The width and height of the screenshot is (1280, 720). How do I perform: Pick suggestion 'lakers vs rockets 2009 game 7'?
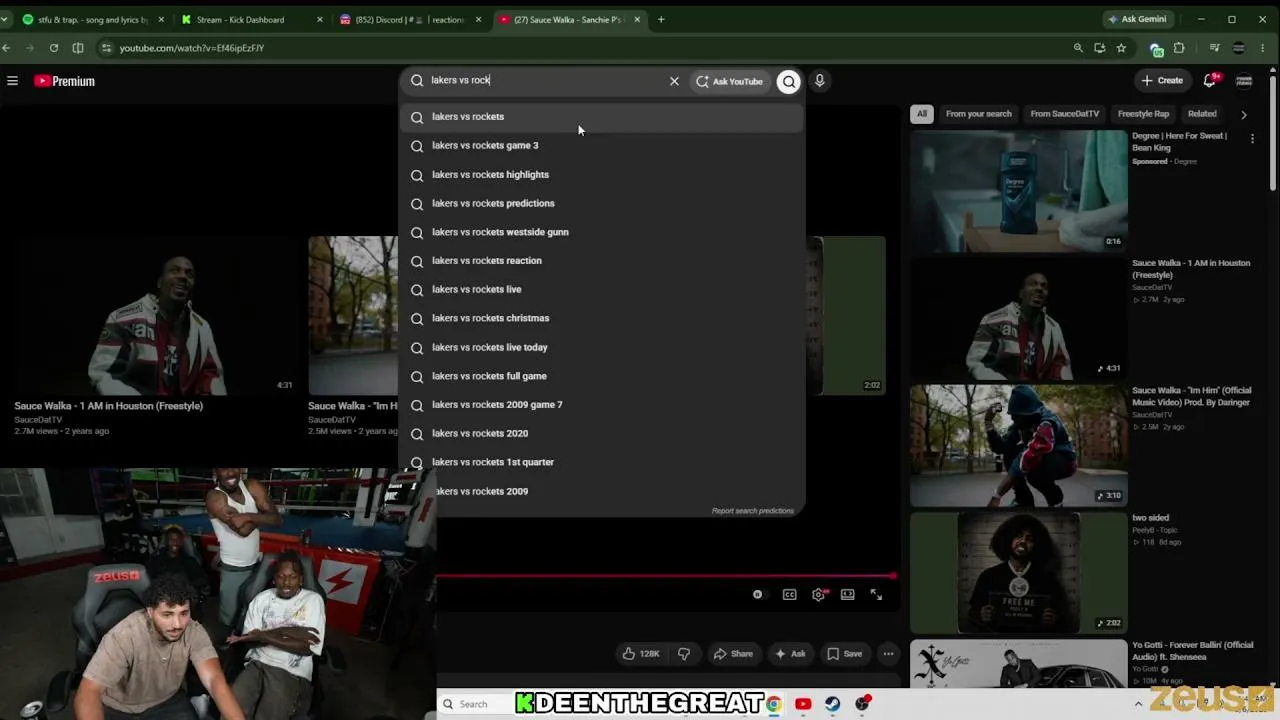(602, 404)
